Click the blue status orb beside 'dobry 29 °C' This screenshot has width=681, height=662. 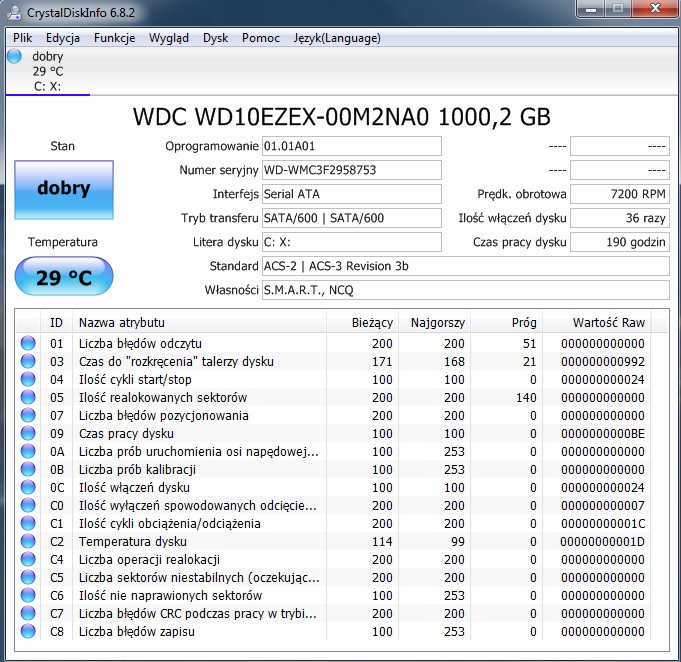(15, 56)
